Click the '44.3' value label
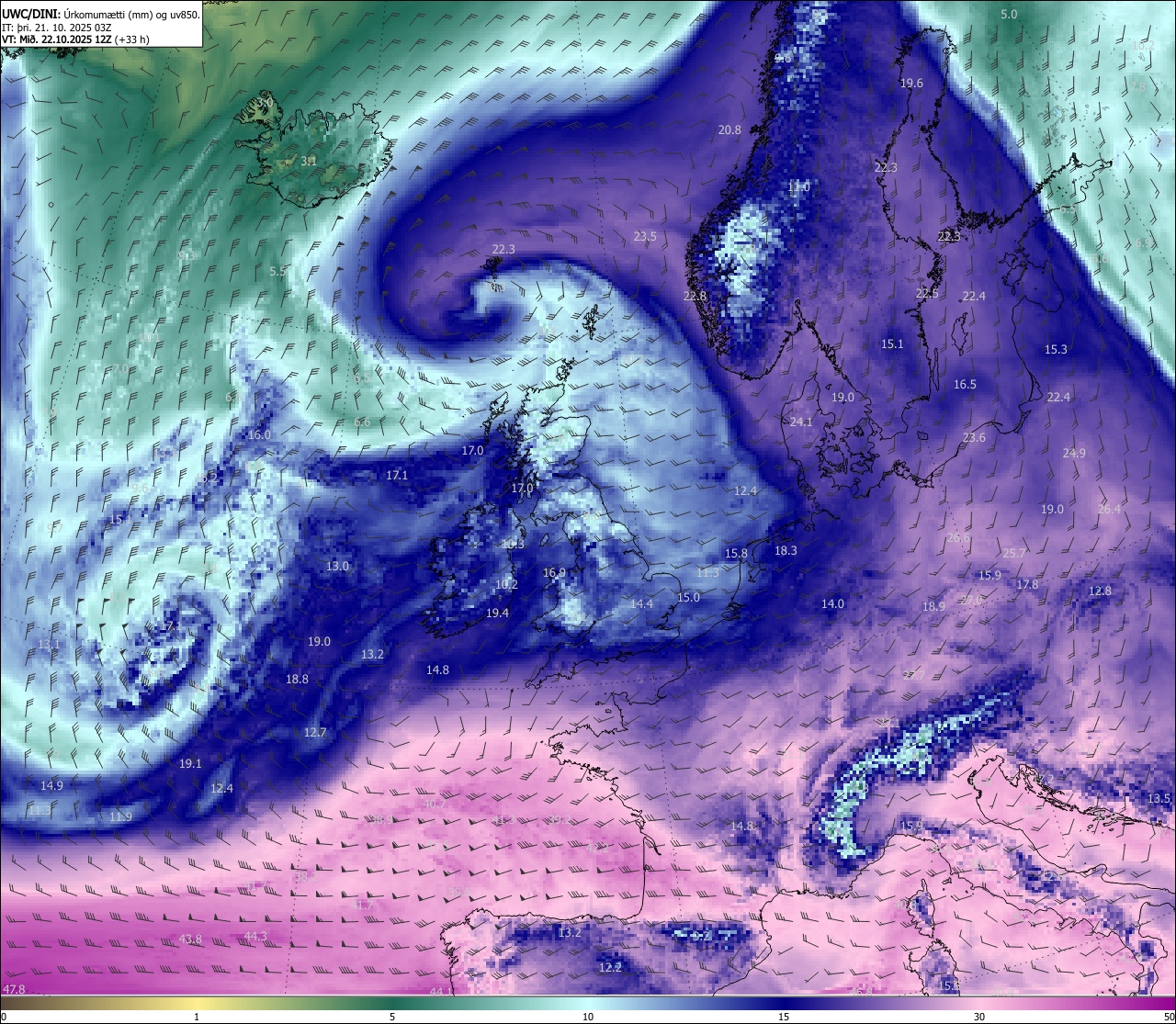Screen dimensions: 1176x1024 click(255, 936)
